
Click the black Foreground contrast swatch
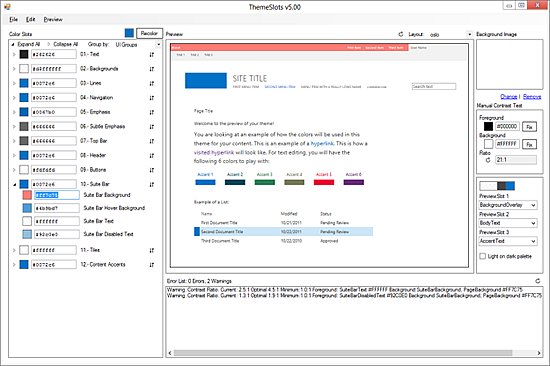488,126
